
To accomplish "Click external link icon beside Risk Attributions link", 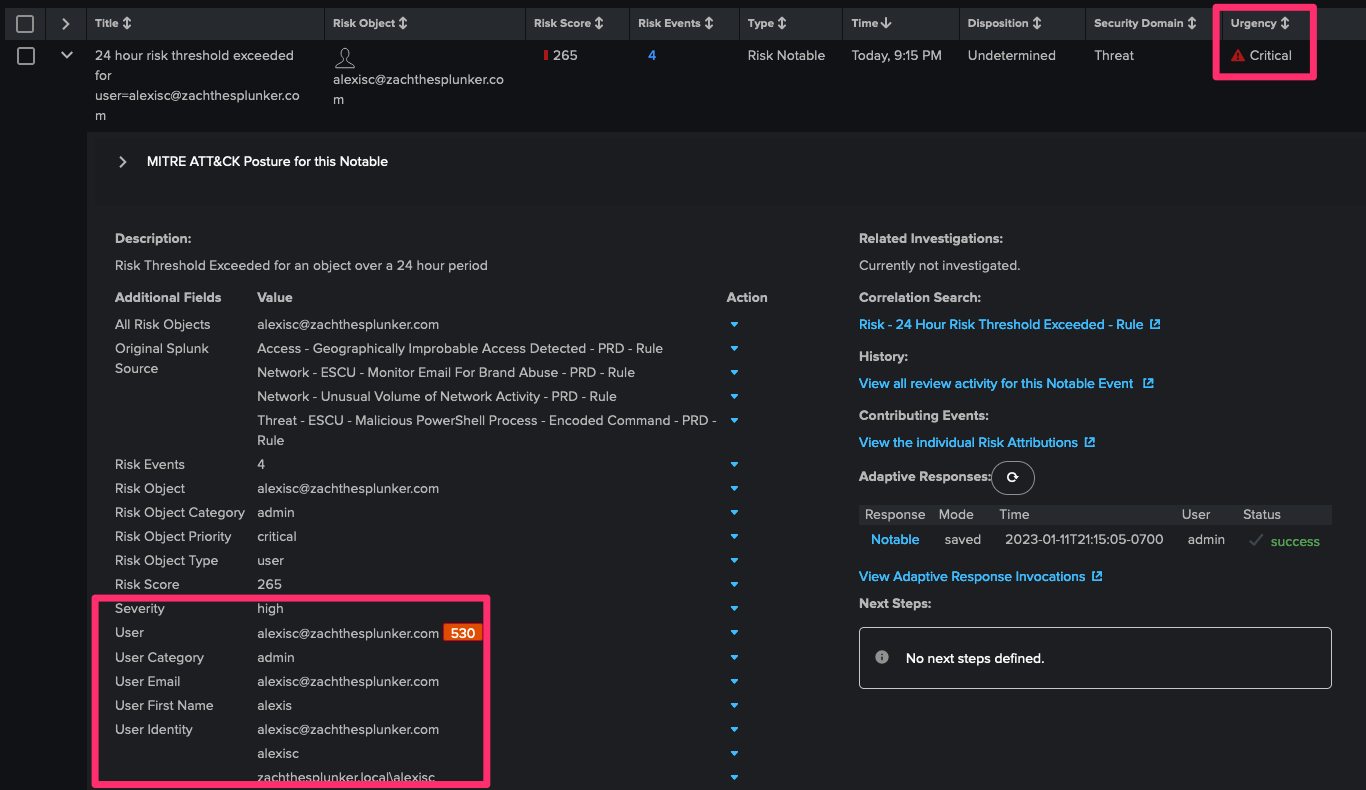I will (1090, 443).
